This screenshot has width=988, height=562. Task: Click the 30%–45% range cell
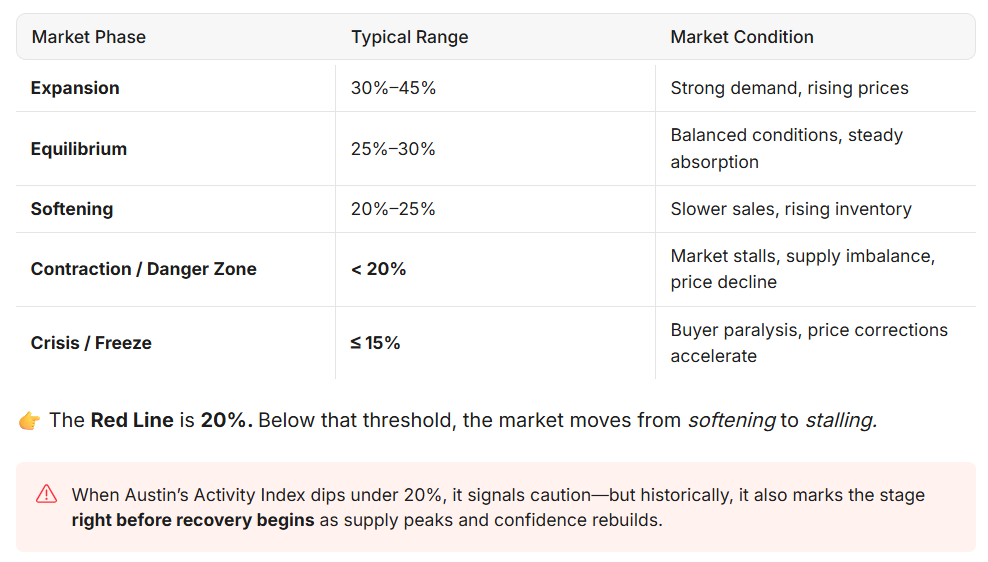coord(393,88)
